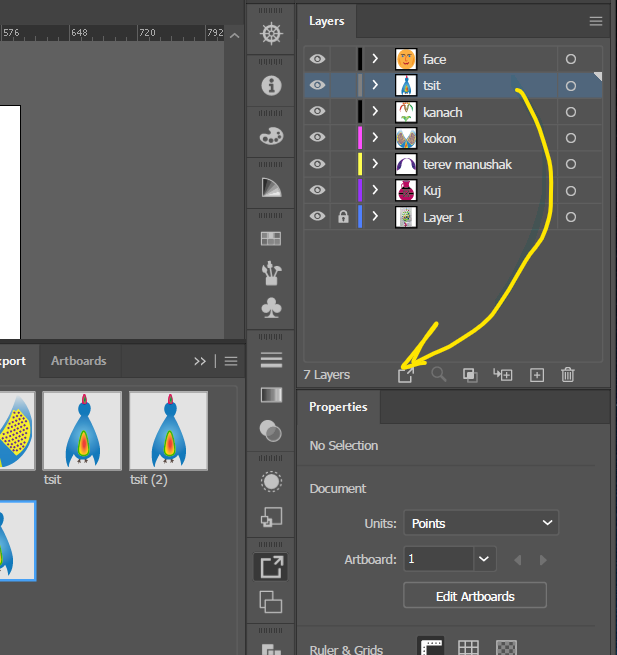This screenshot has width=617, height=655.
Task: Select the Kuj layer name
Action: 432,191
